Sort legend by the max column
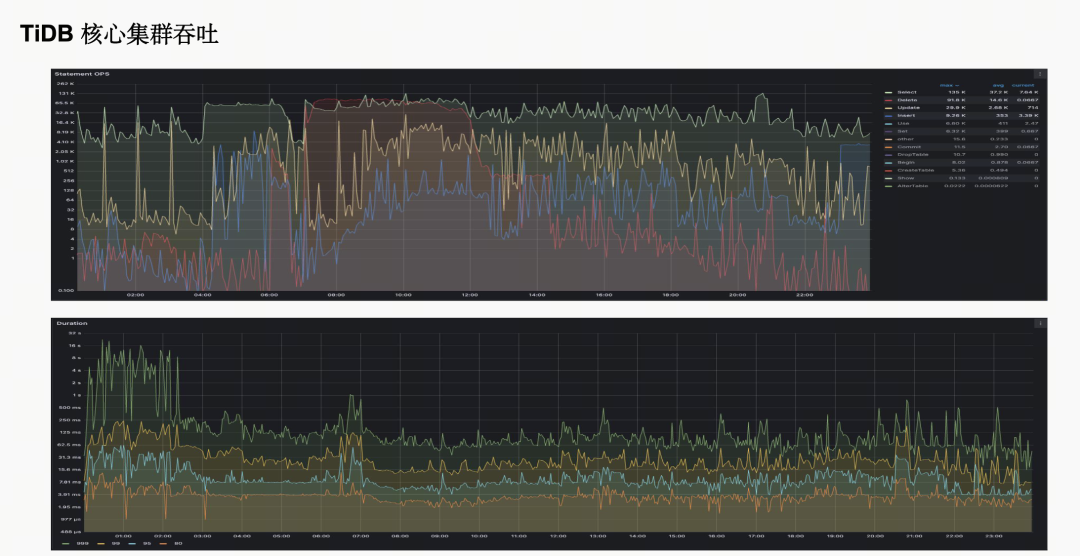The height and width of the screenshot is (556, 1080). (x=949, y=85)
